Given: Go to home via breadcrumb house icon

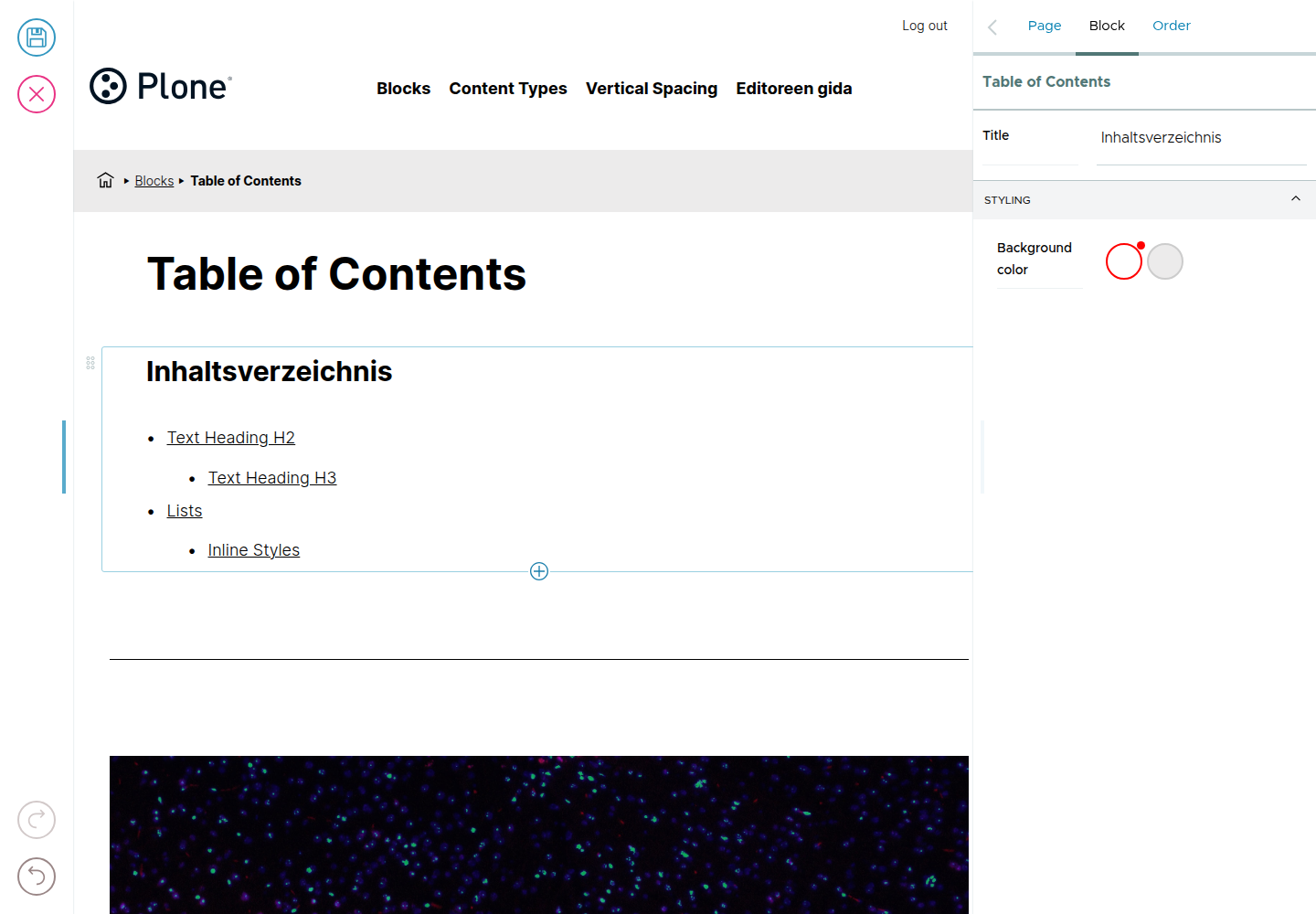Looking at the screenshot, I should 106,180.
